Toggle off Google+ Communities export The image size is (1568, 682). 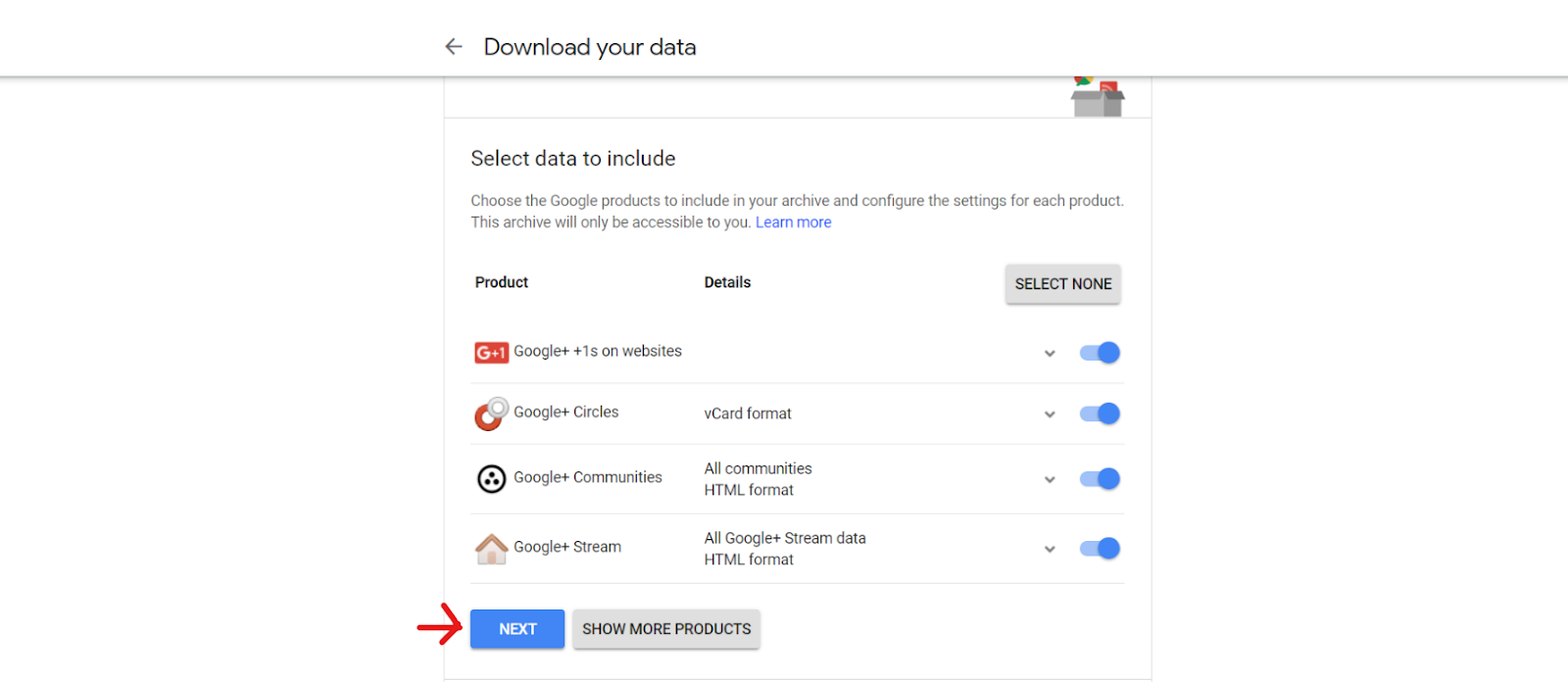[x=1100, y=478]
